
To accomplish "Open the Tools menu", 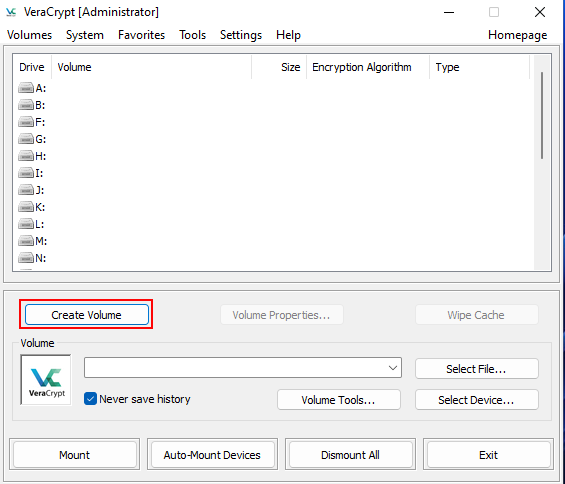I will pyautogui.click(x=192, y=35).
